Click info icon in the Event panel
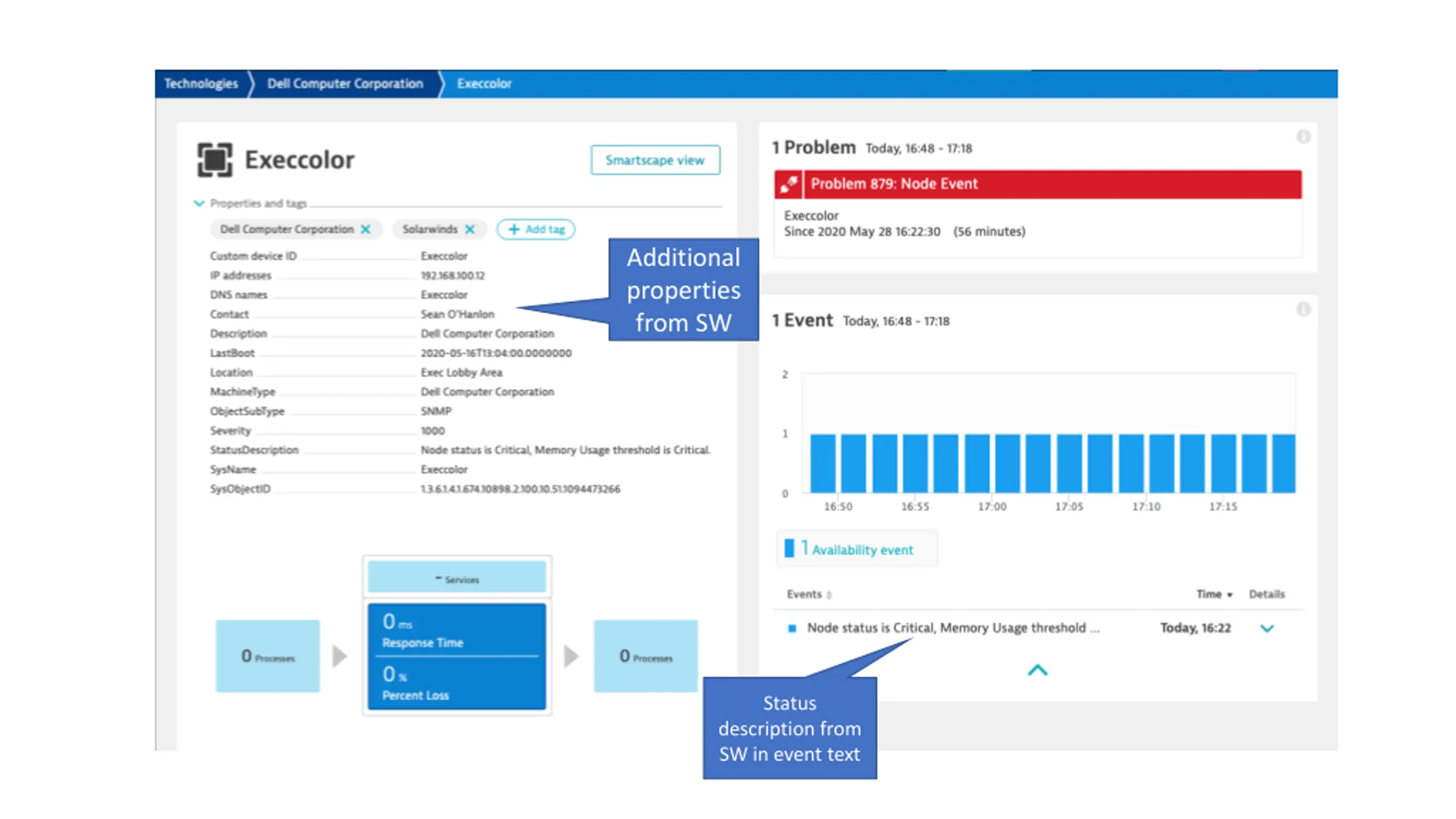This screenshot has width=1456, height=819. pyautogui.click(x=1303, y=309)
